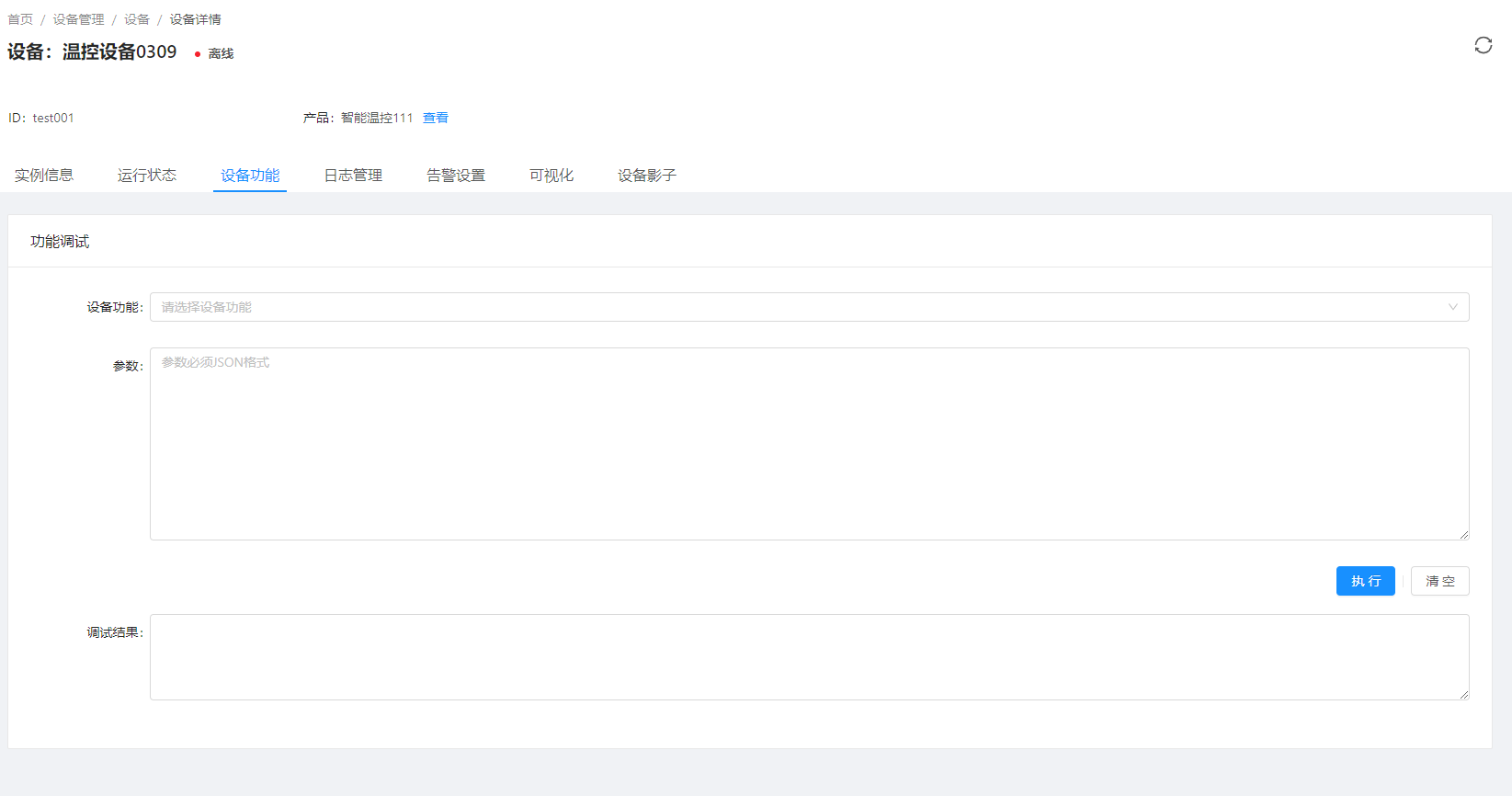
Task: Go back to 设备 breadcrumb item
Action: (137, 19)
